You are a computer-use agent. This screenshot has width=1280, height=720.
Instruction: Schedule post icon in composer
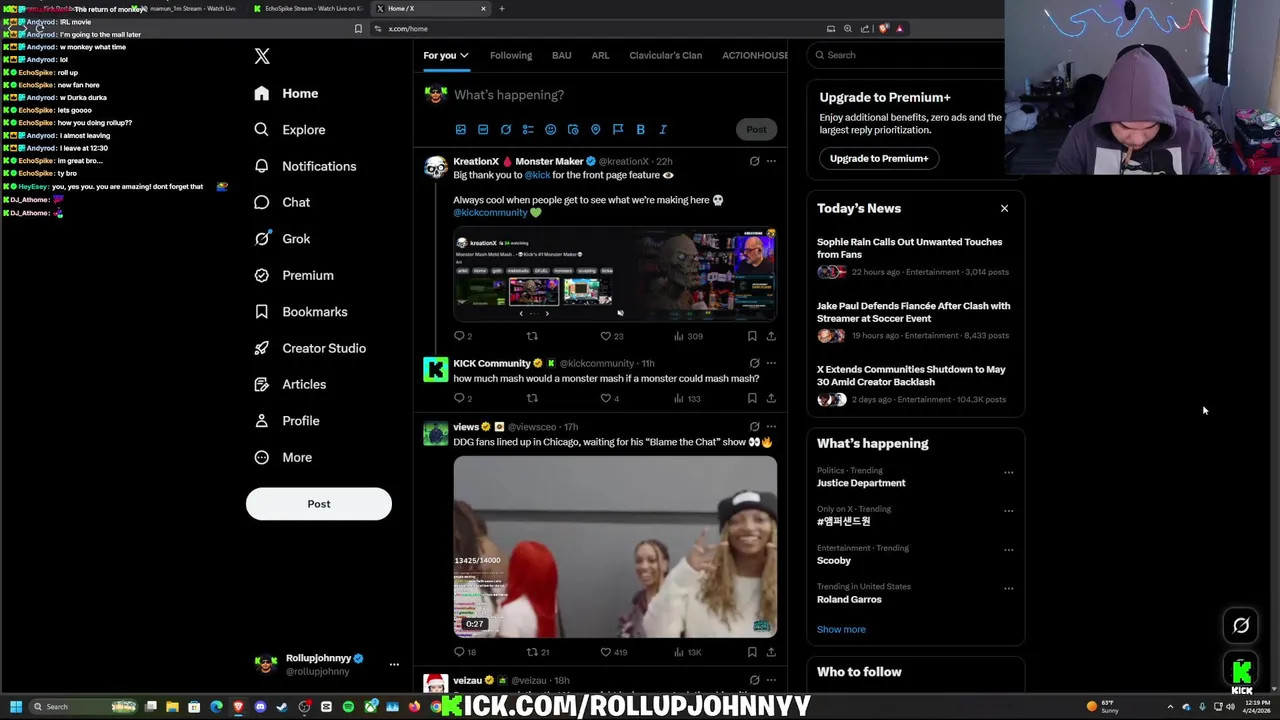click(573, 129)
